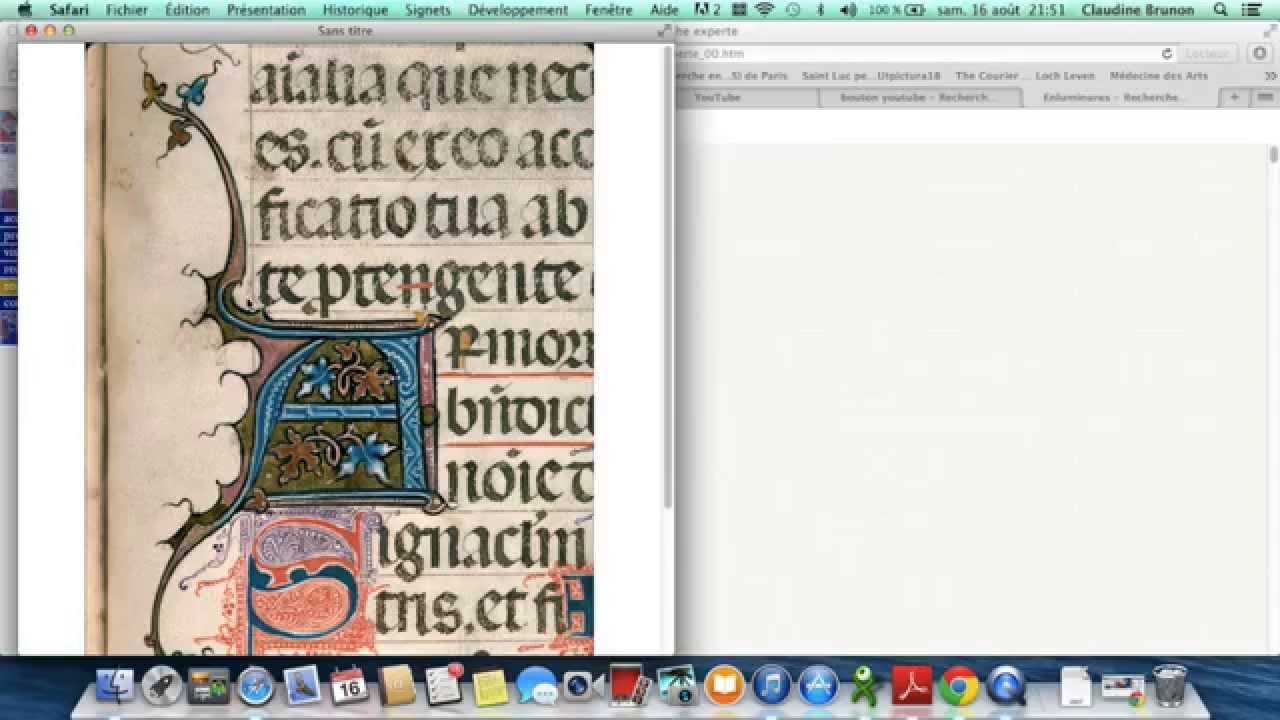Click the Lecteur button in background Safari

pyautogui.click(x=1206, y=54)
